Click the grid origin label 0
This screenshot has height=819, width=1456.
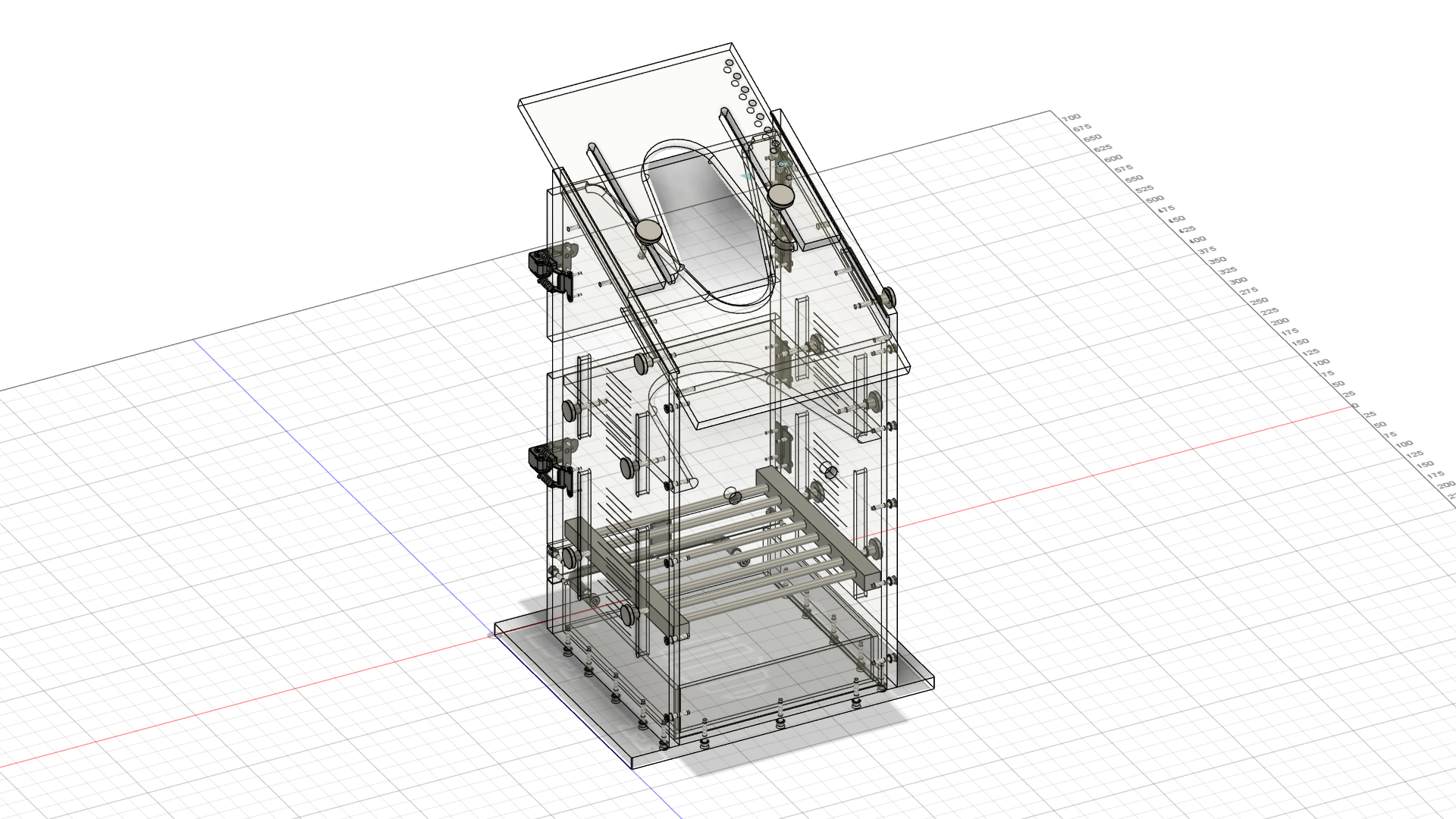(x=1357, y=406)
